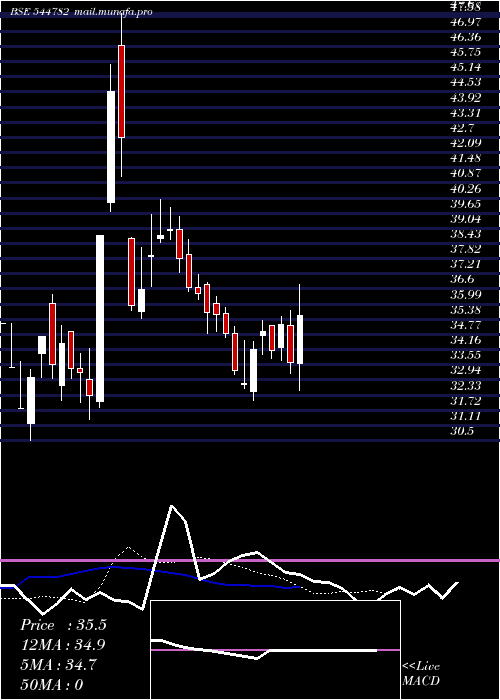Click the 50MA : 0 readout

tap(52, 684)
